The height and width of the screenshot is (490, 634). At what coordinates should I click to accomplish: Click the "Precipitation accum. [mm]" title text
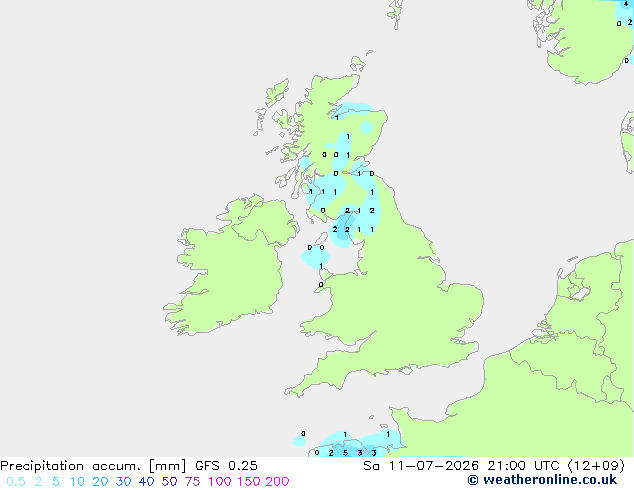coord(93,466)
